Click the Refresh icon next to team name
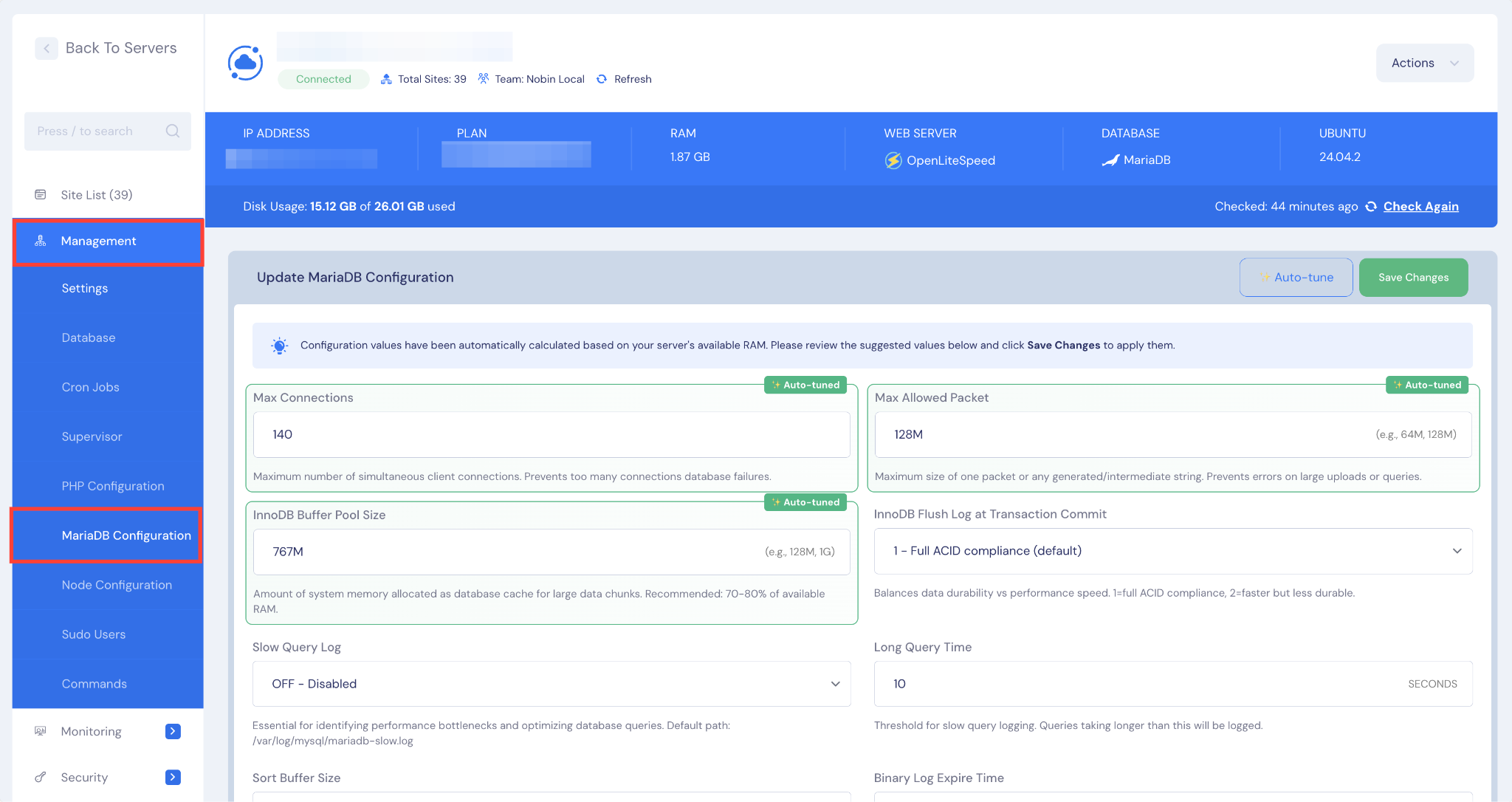This screenshot has width=1512, height=802. [x=602, y=79]
